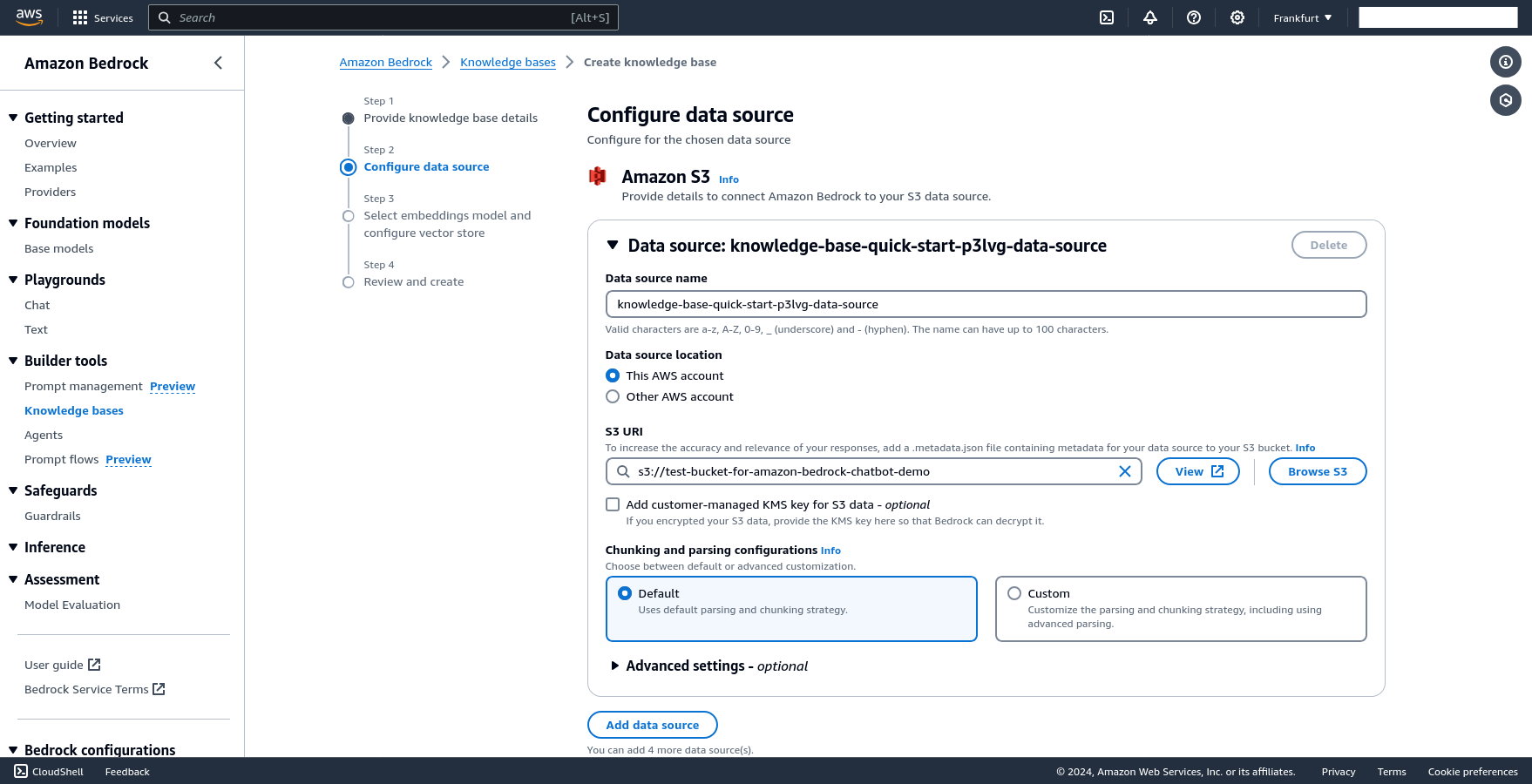Collapse the Assessment section
The height and width of the screenshot is (784, 1532).
(13, 579)
